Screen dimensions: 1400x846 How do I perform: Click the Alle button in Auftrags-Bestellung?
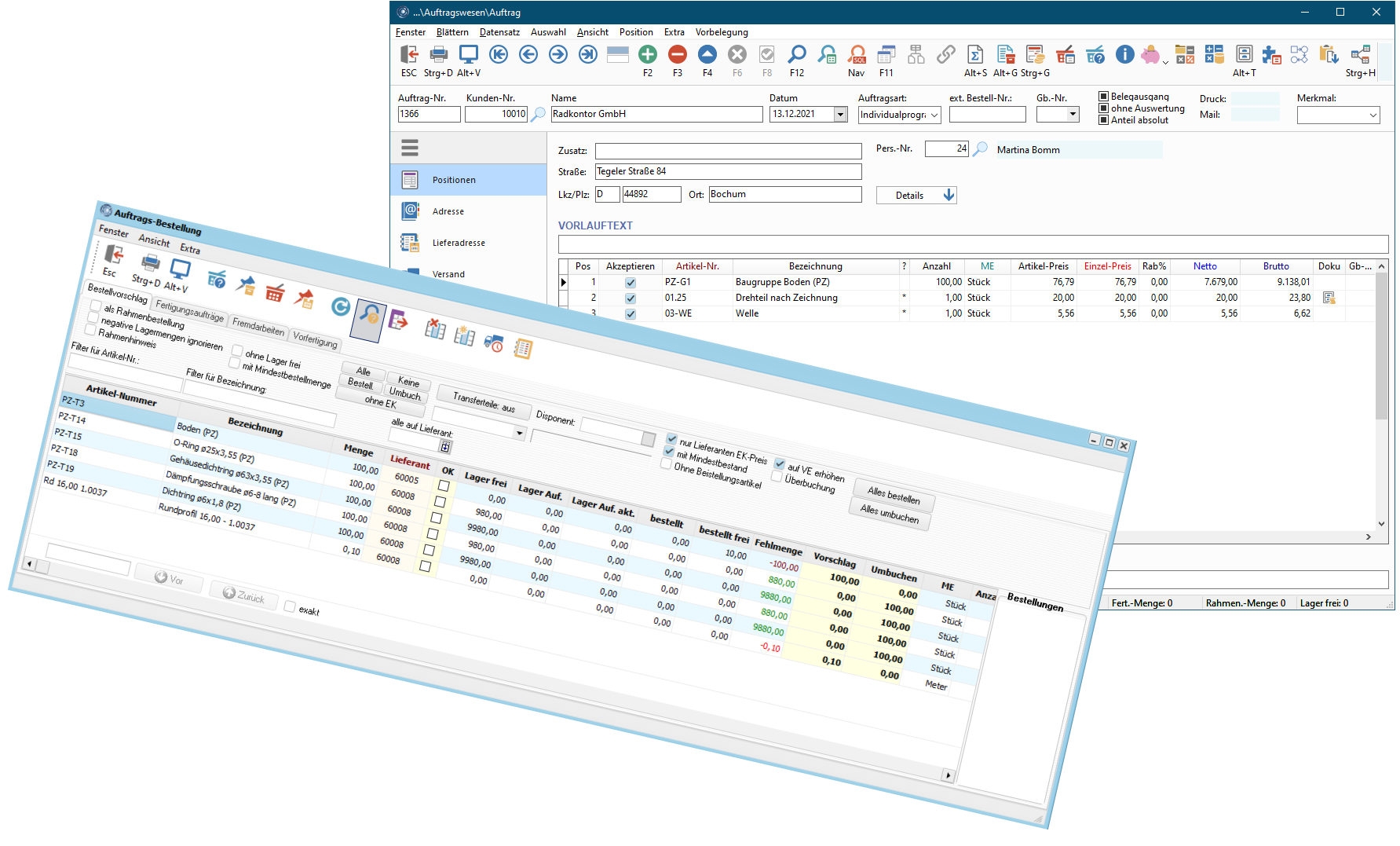[364, 371]
